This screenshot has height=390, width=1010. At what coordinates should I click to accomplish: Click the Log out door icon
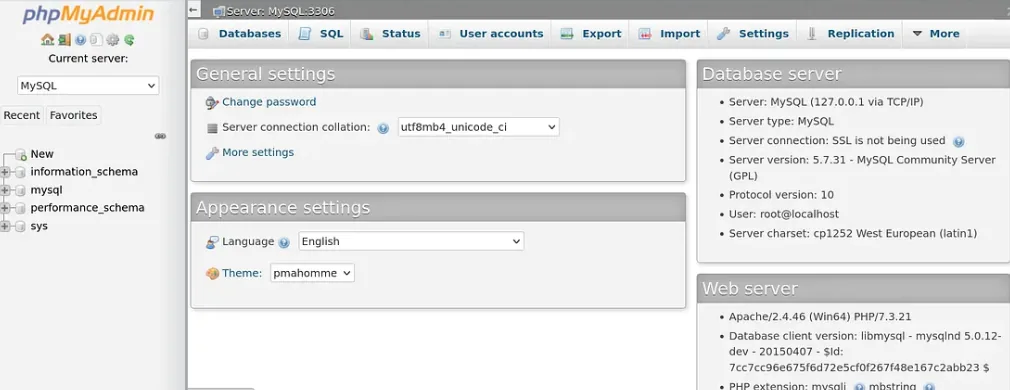pyautogui.click(x=64, y=40)
